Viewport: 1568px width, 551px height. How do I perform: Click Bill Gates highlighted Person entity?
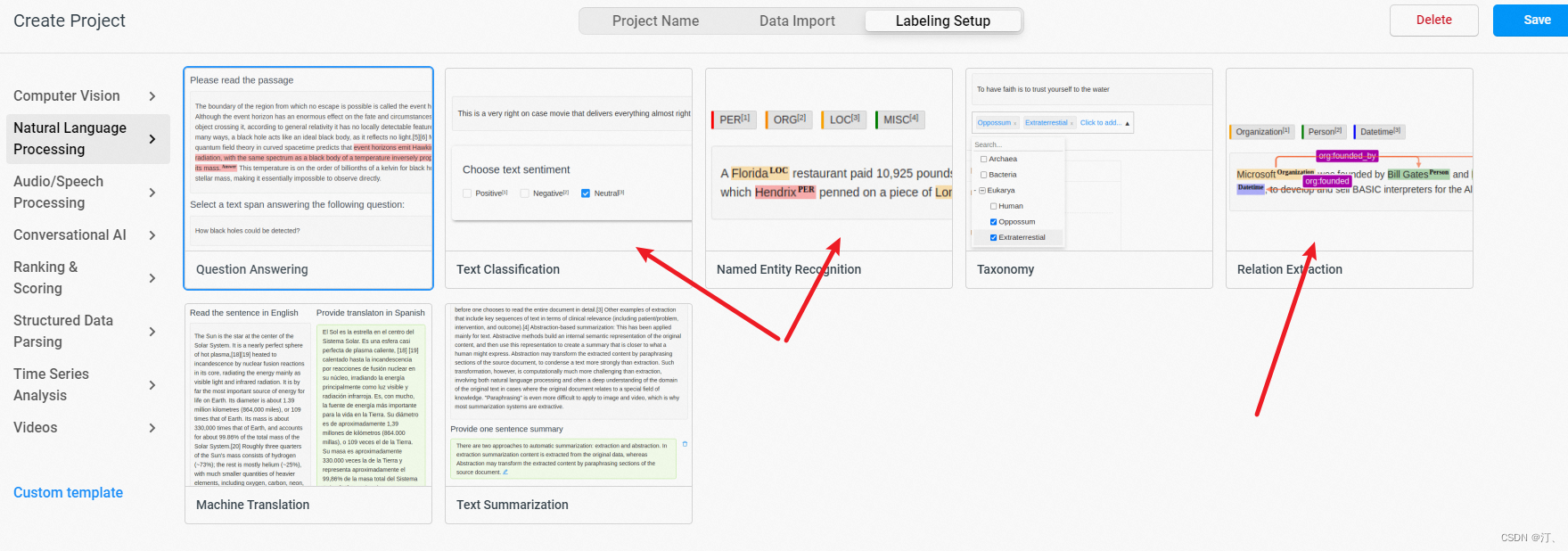tap(1417, 174)
